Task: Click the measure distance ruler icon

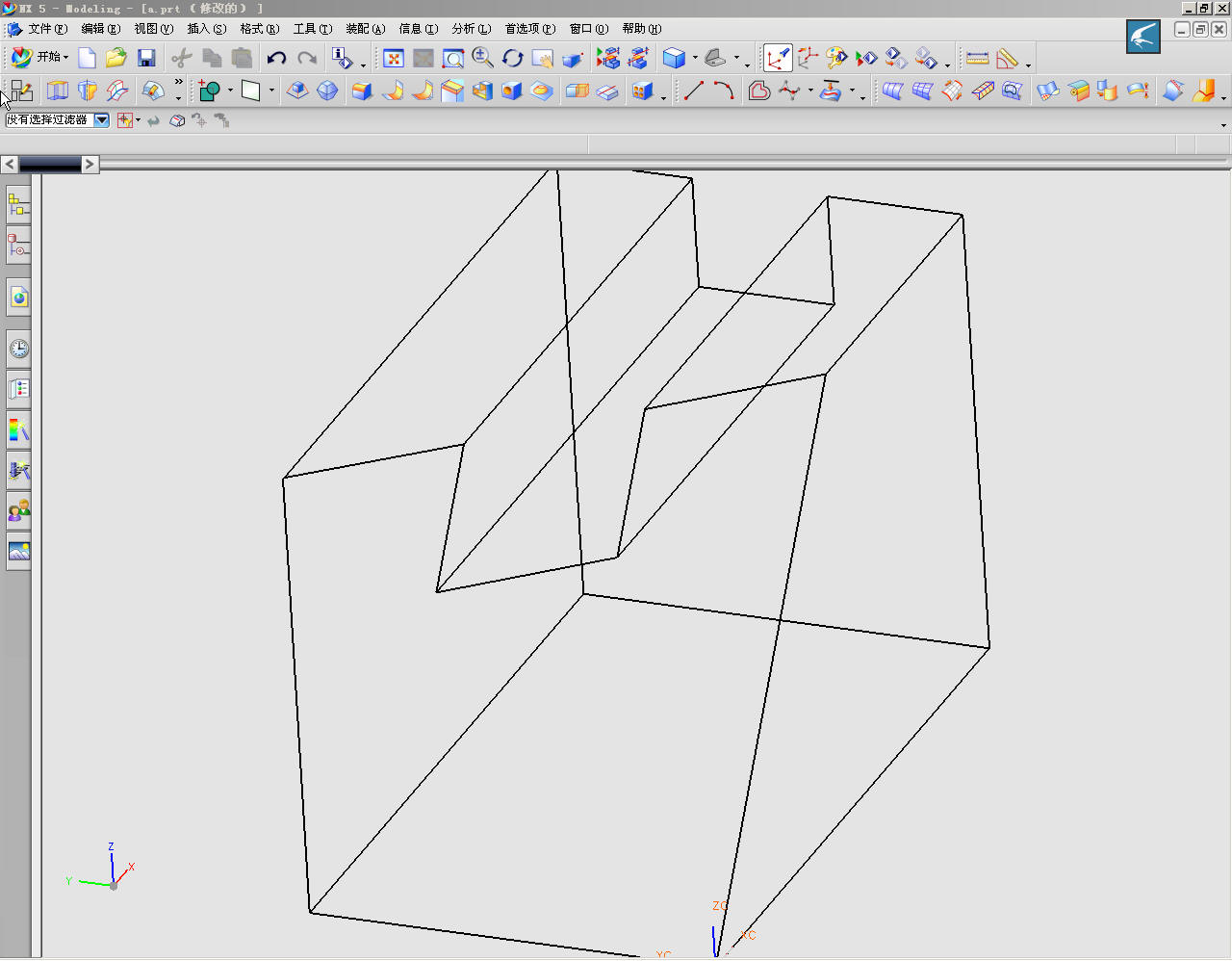Action: (977, 59)
